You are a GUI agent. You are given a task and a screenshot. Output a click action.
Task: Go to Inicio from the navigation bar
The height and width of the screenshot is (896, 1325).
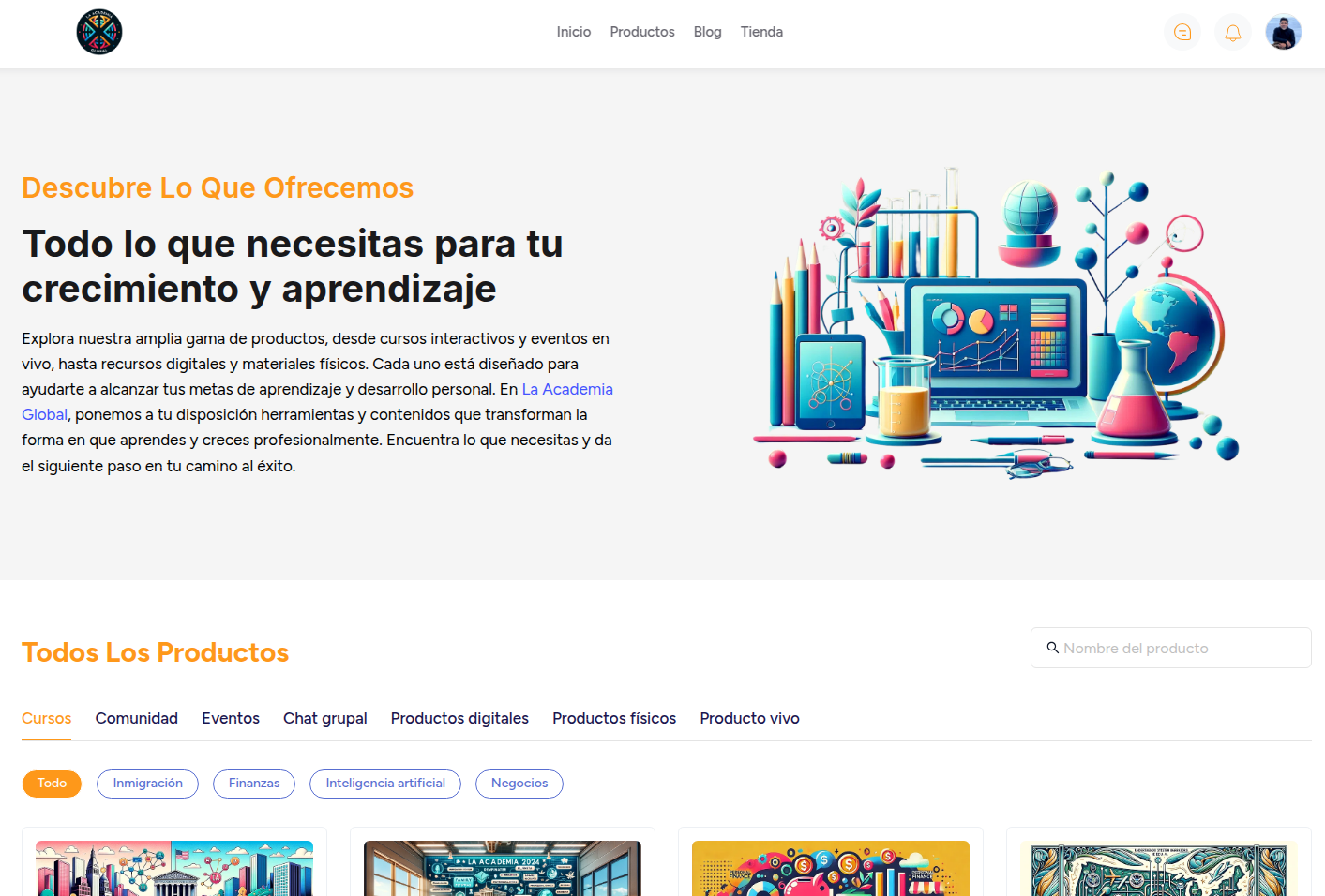coord(574,31)
